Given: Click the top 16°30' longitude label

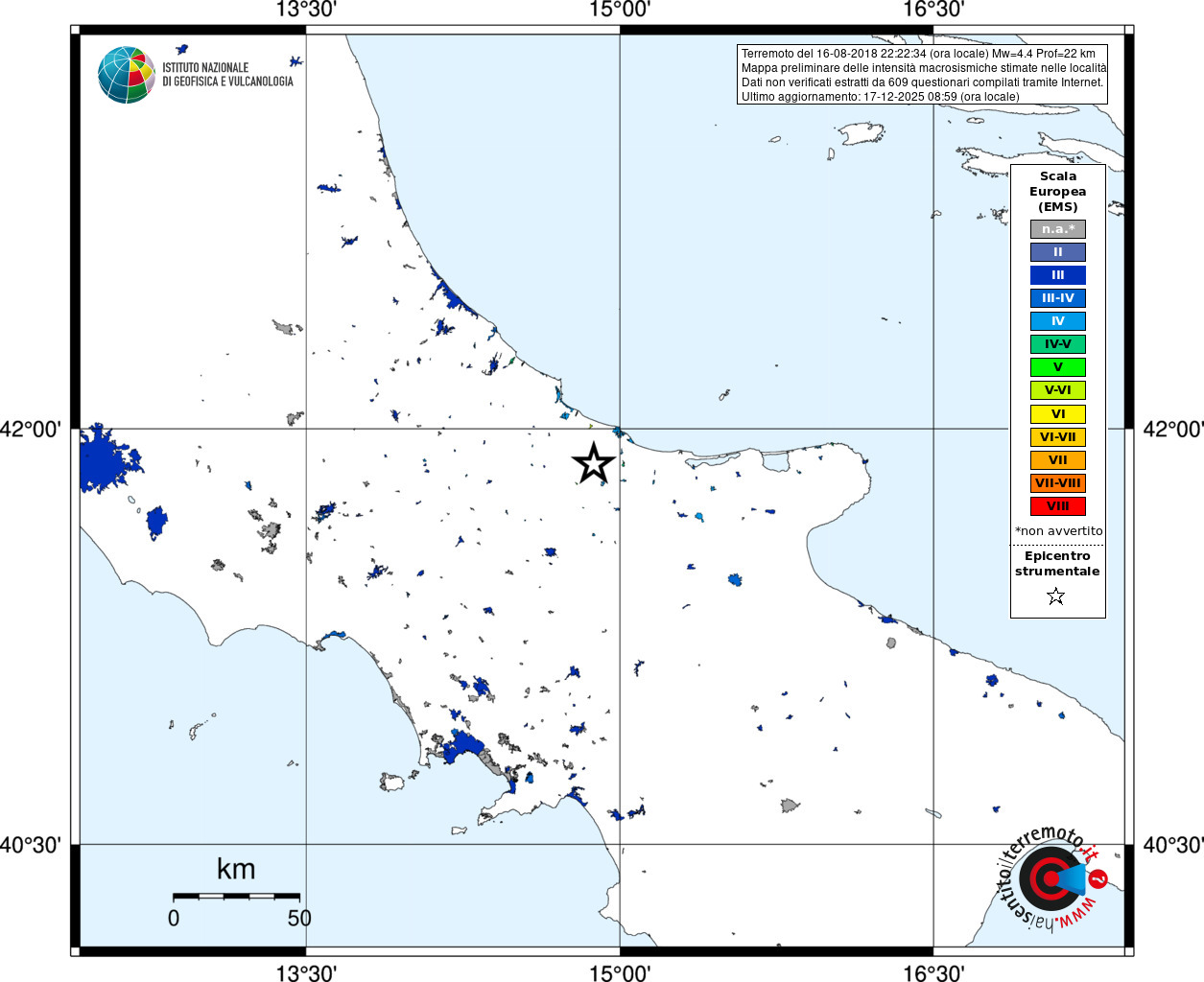Looking at the screenshot, I should (x=933, y=10).
